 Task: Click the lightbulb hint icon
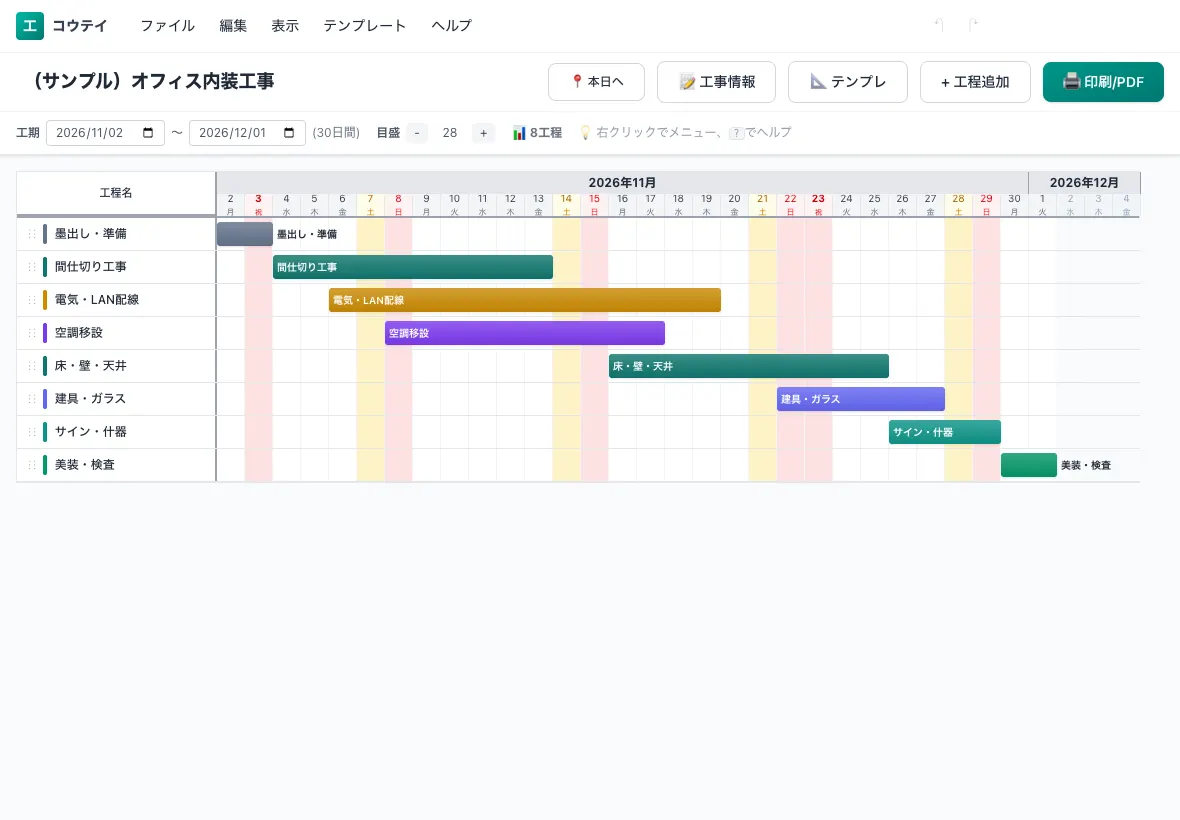pos(585,133)
